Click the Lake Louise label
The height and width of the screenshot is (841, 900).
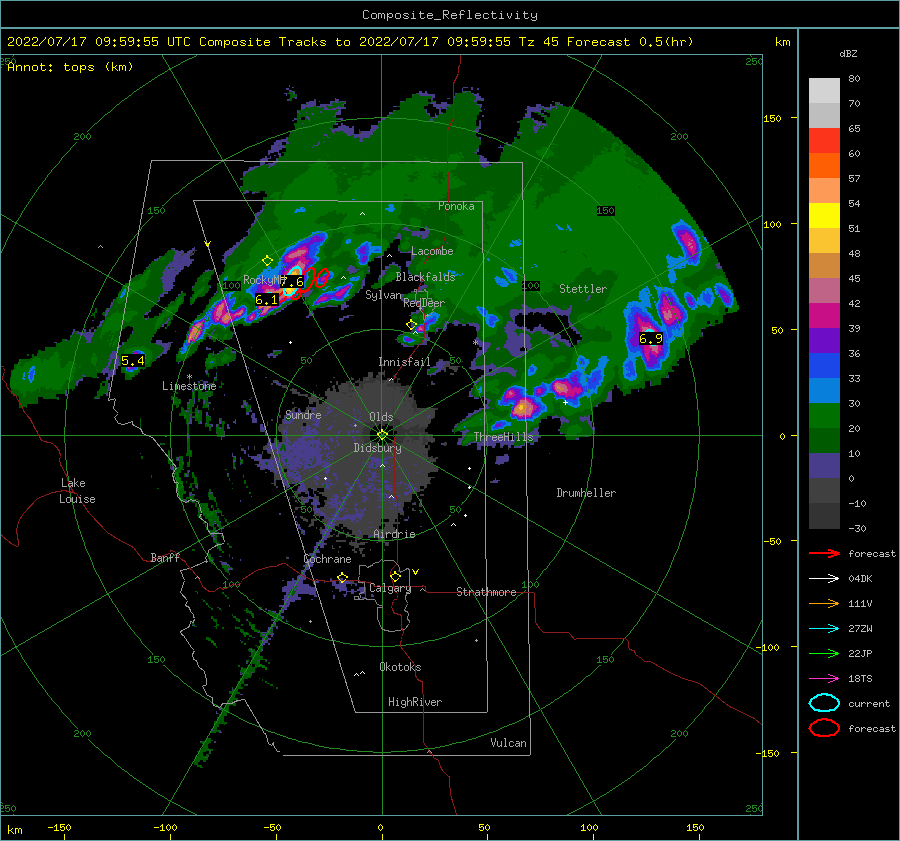77,491
